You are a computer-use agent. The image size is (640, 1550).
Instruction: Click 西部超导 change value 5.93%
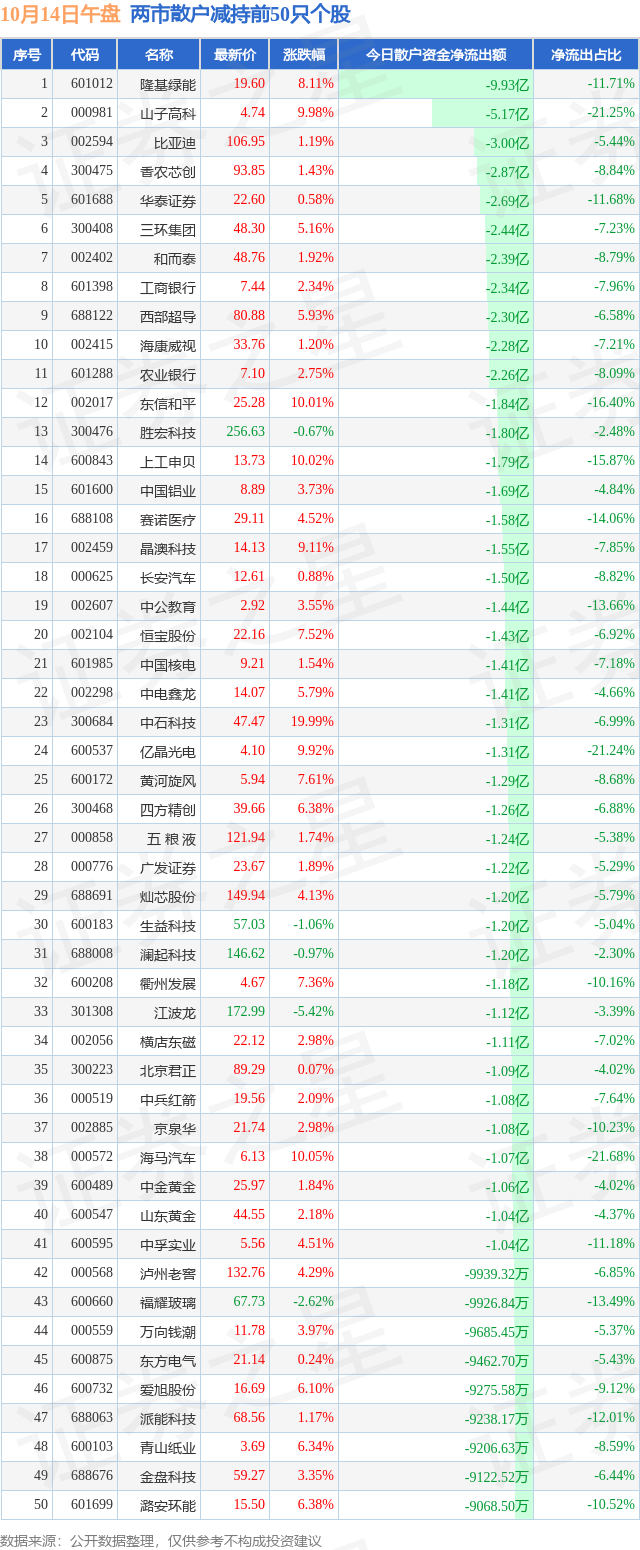tap(316, 316)
